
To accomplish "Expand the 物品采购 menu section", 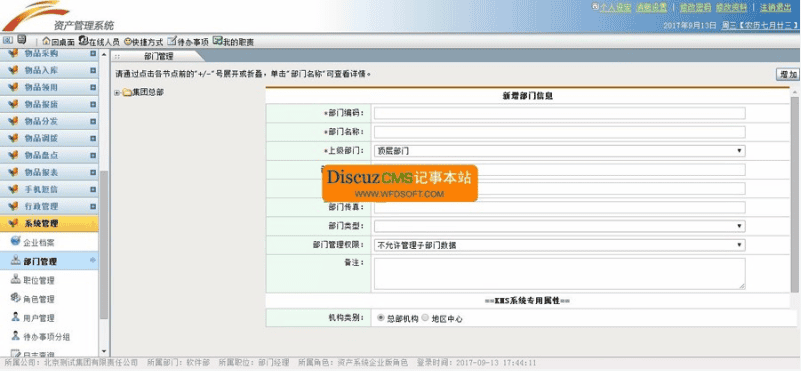I will [x=92, y=54].
